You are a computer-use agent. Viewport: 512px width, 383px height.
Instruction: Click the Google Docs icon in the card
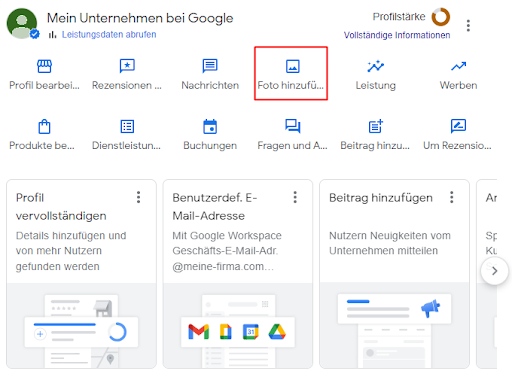226,332
